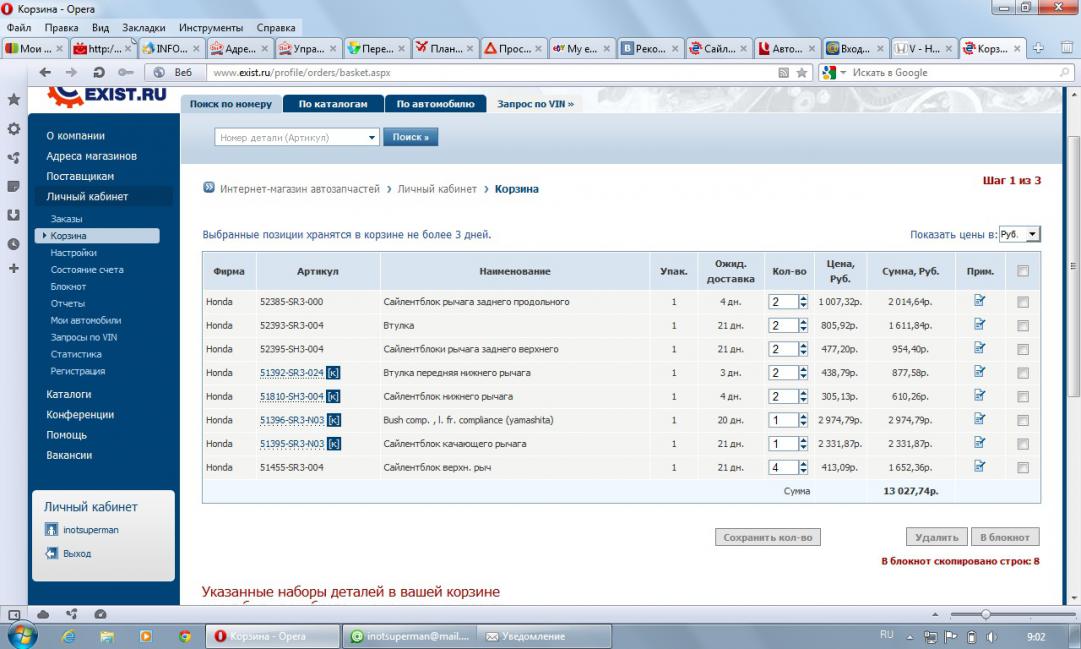This screenshot has width=1081, height=649.
Task: Check the box for row 52395-SH3-004
Action: click(1022, 350)
